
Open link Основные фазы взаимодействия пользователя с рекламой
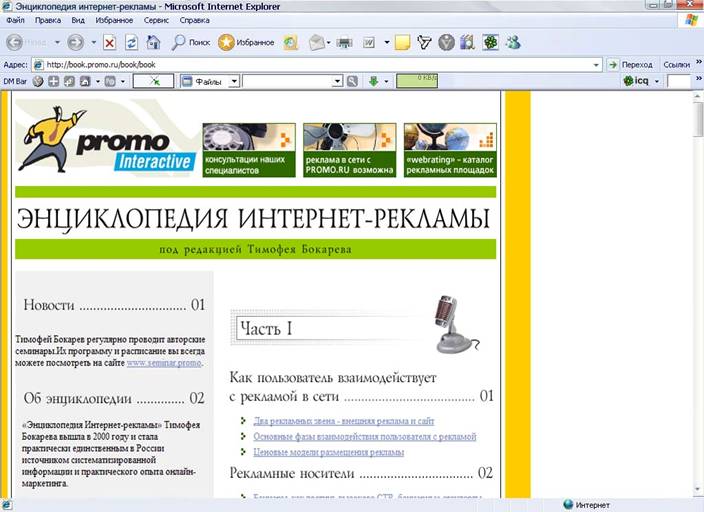(x=365, y=436)
